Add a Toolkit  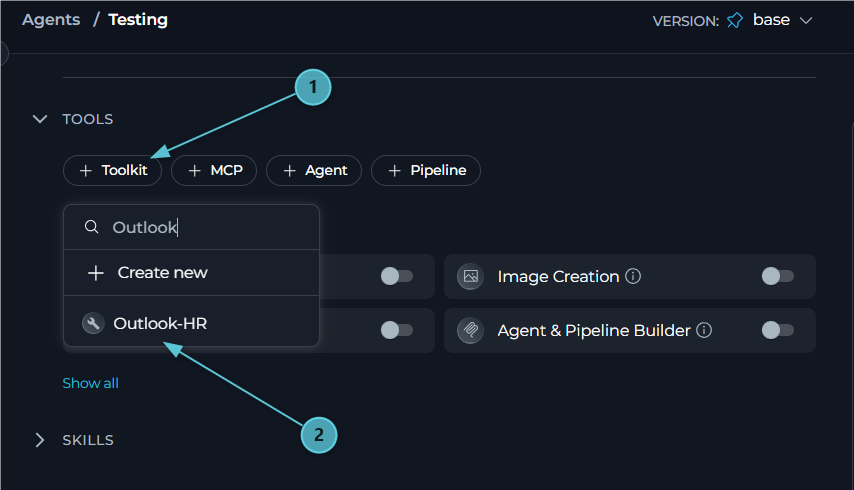click(x=113, y=170)
